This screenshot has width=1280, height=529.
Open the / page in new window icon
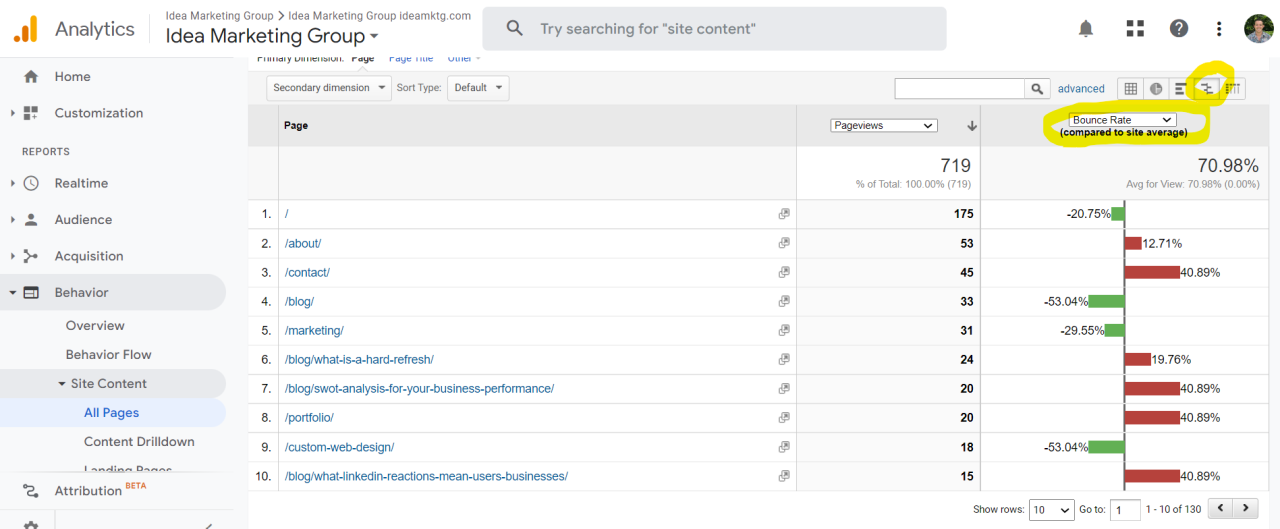click(784, 214)
